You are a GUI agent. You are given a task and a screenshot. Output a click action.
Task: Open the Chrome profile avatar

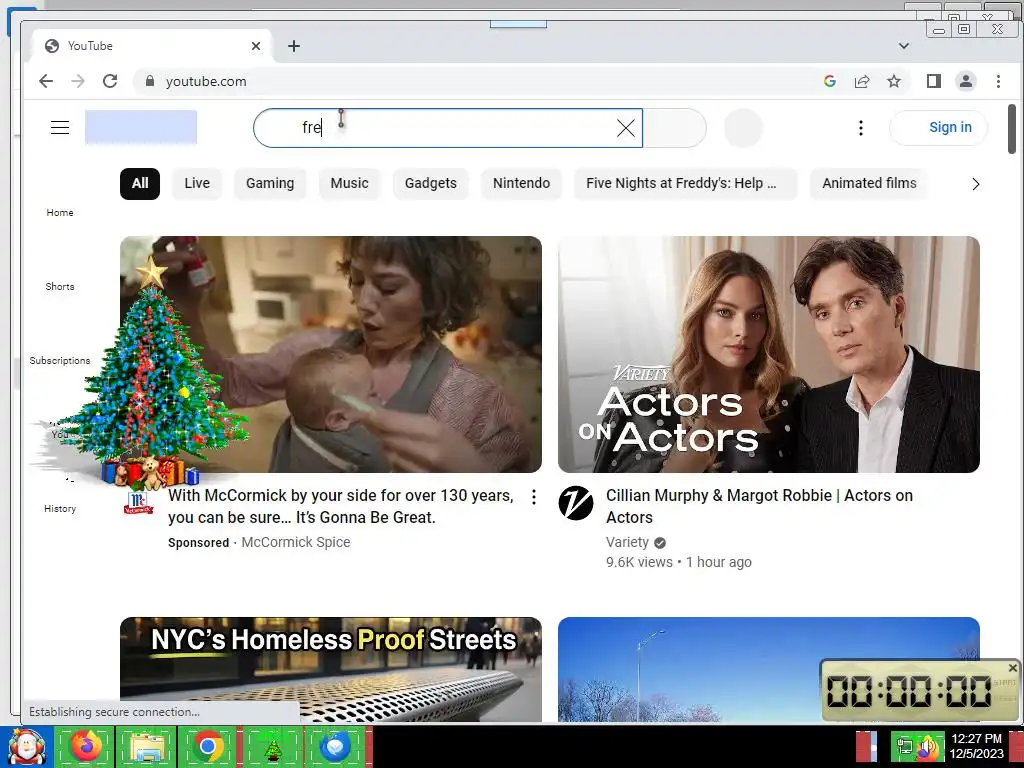pos(966,81)
